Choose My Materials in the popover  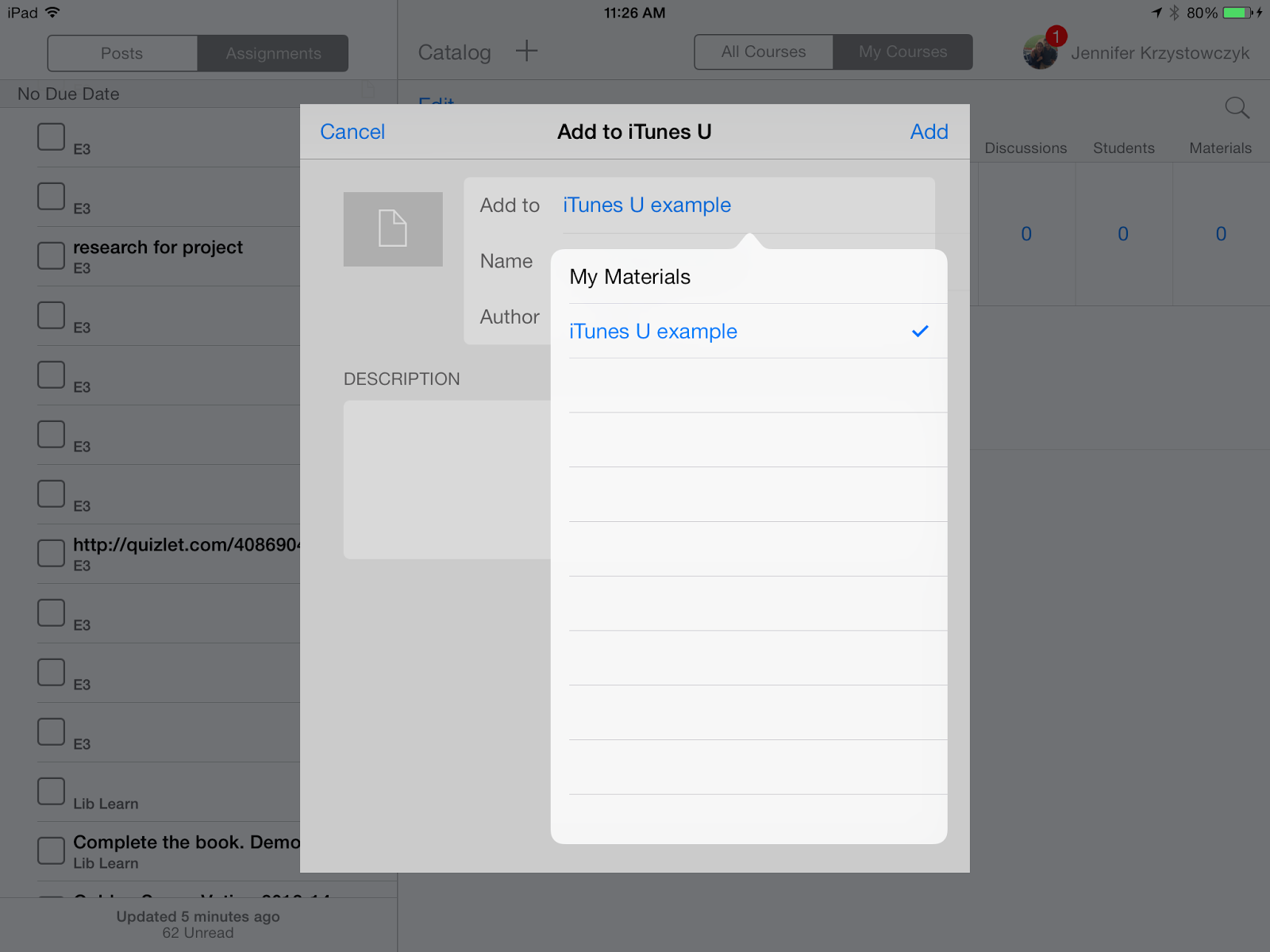(x=749, y=277)
